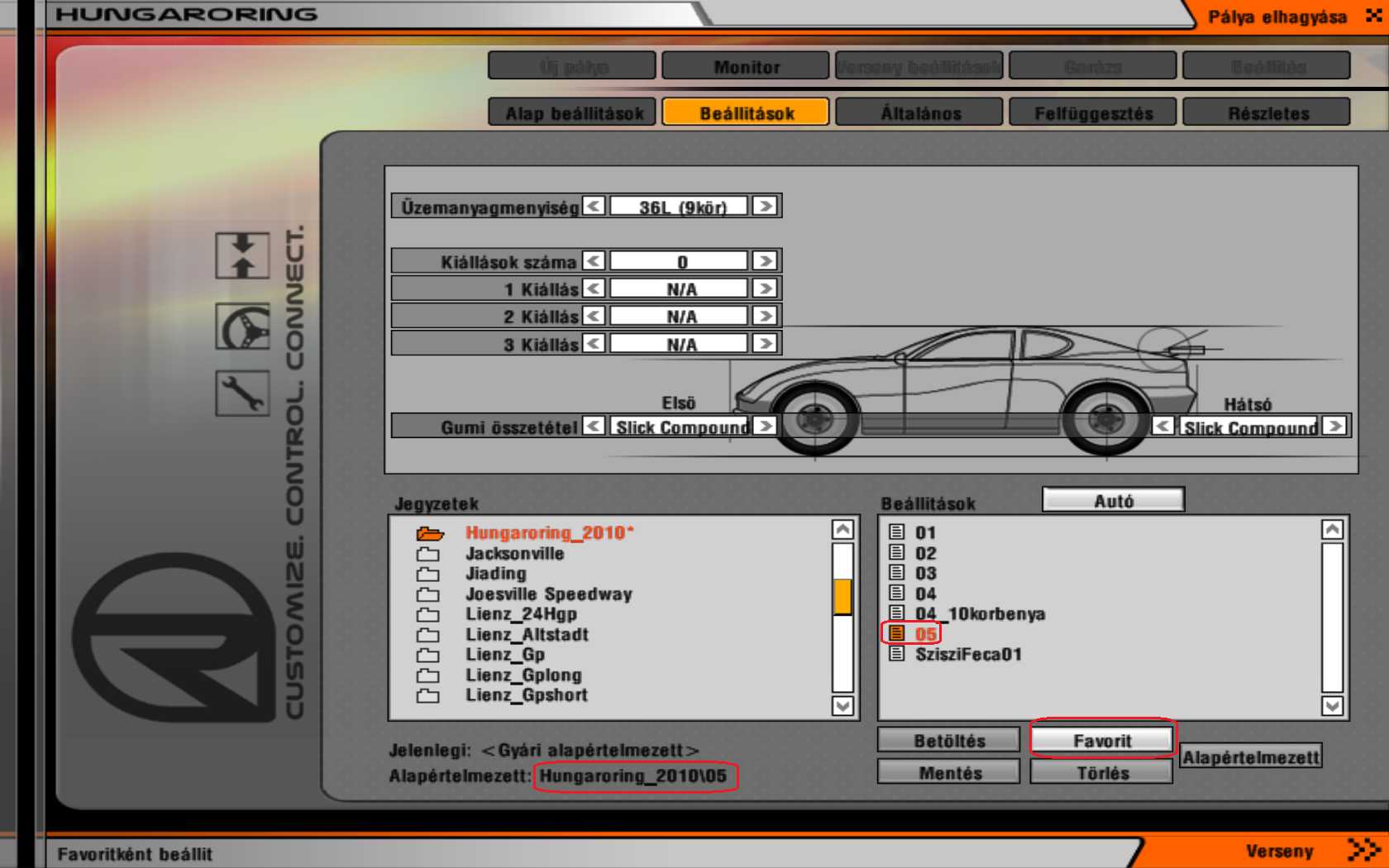Click the Alapértelmezett button
This screenshot has height=868, width=1389.
(1251, 756)
